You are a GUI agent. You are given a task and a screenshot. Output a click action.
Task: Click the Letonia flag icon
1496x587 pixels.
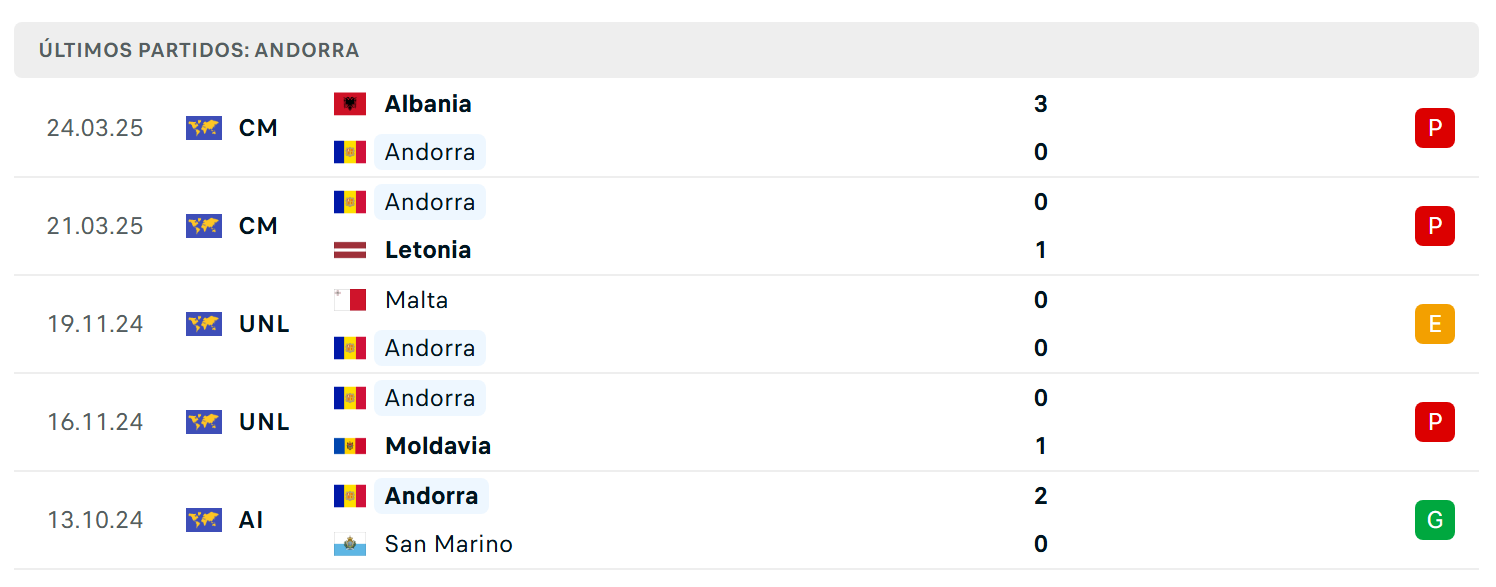point(350,250)
